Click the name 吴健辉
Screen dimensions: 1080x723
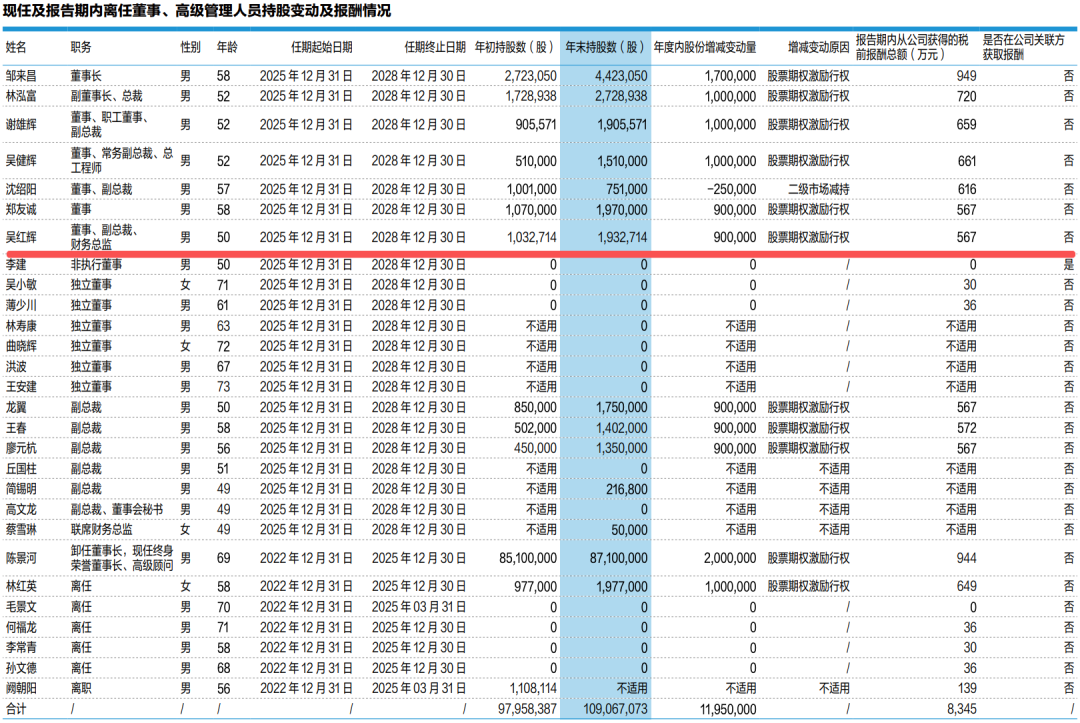click(21, 161)
